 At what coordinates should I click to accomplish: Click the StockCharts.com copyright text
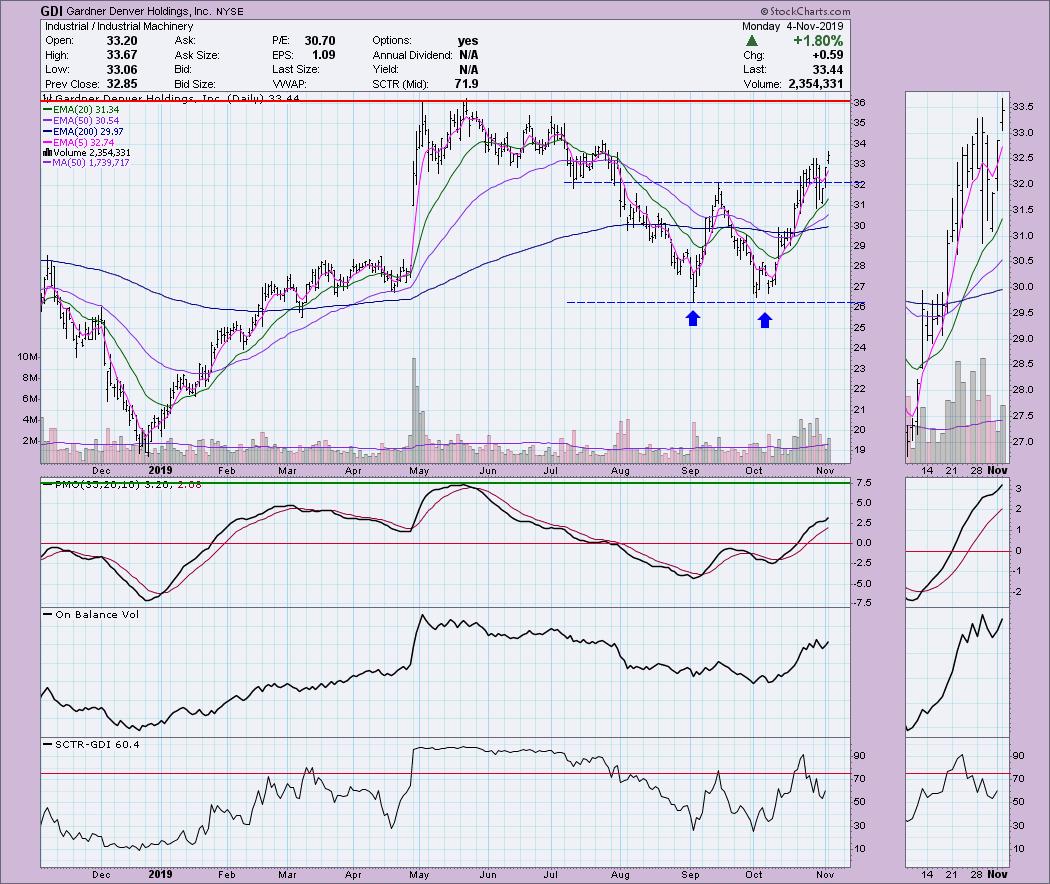click(x=806, y=11)
